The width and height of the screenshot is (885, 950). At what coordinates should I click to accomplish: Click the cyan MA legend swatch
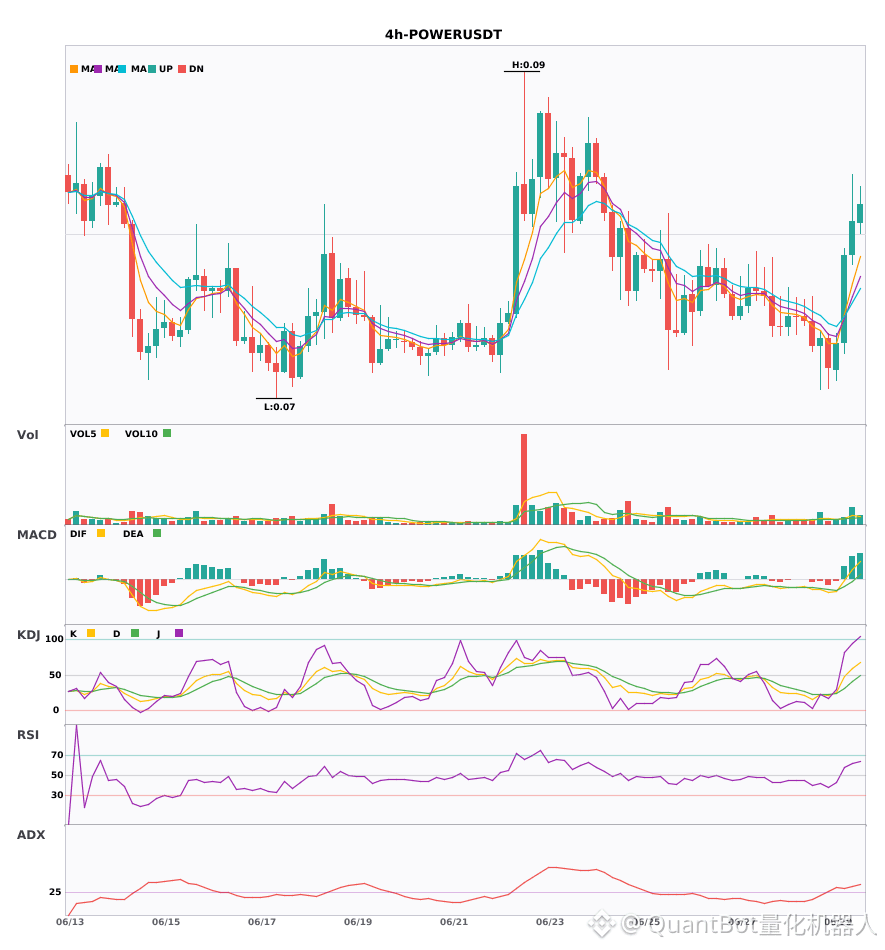click(x=122, y=69)
